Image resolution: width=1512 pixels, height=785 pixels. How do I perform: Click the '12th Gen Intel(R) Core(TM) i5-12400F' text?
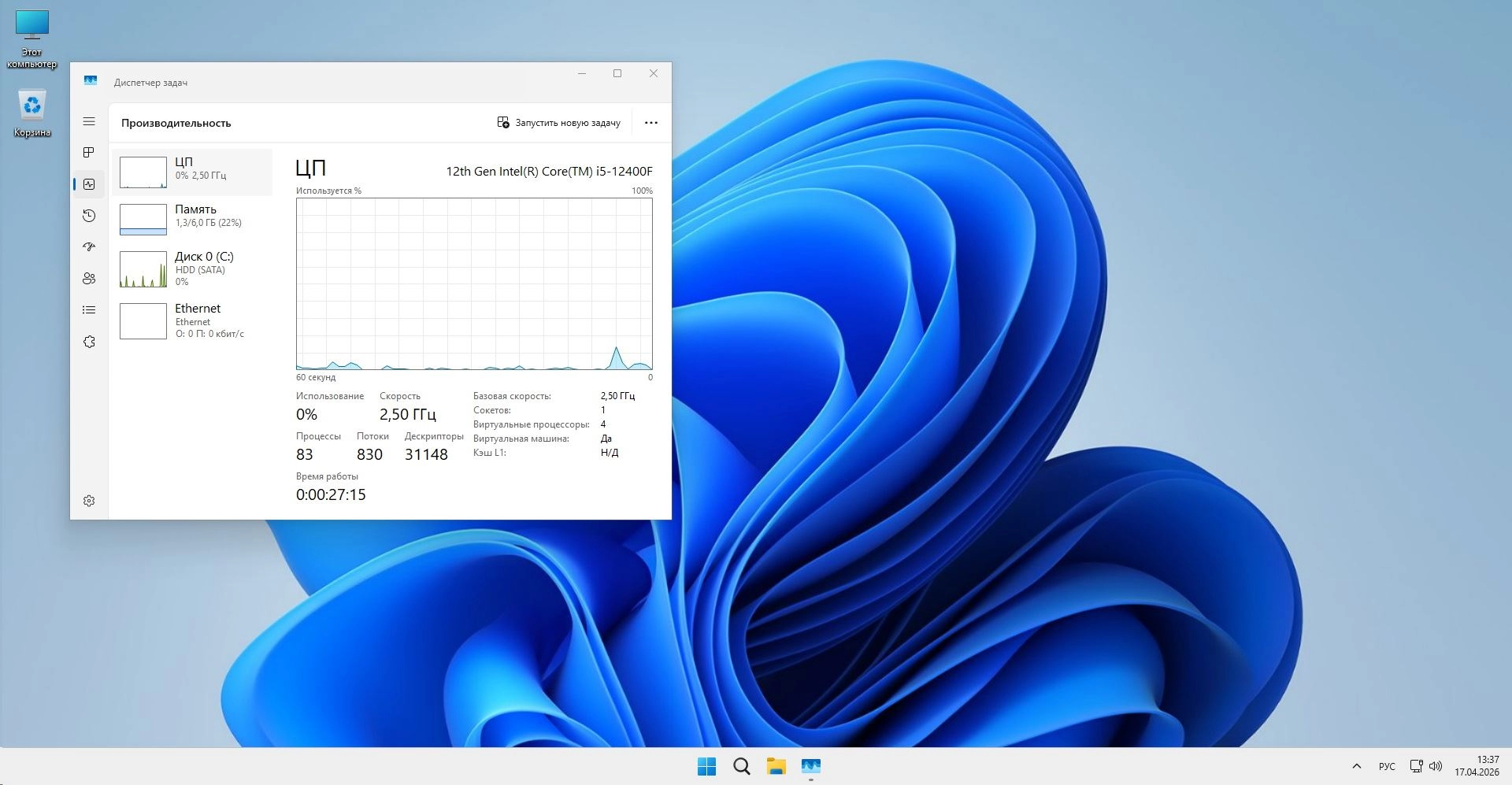tap(550, 171)
